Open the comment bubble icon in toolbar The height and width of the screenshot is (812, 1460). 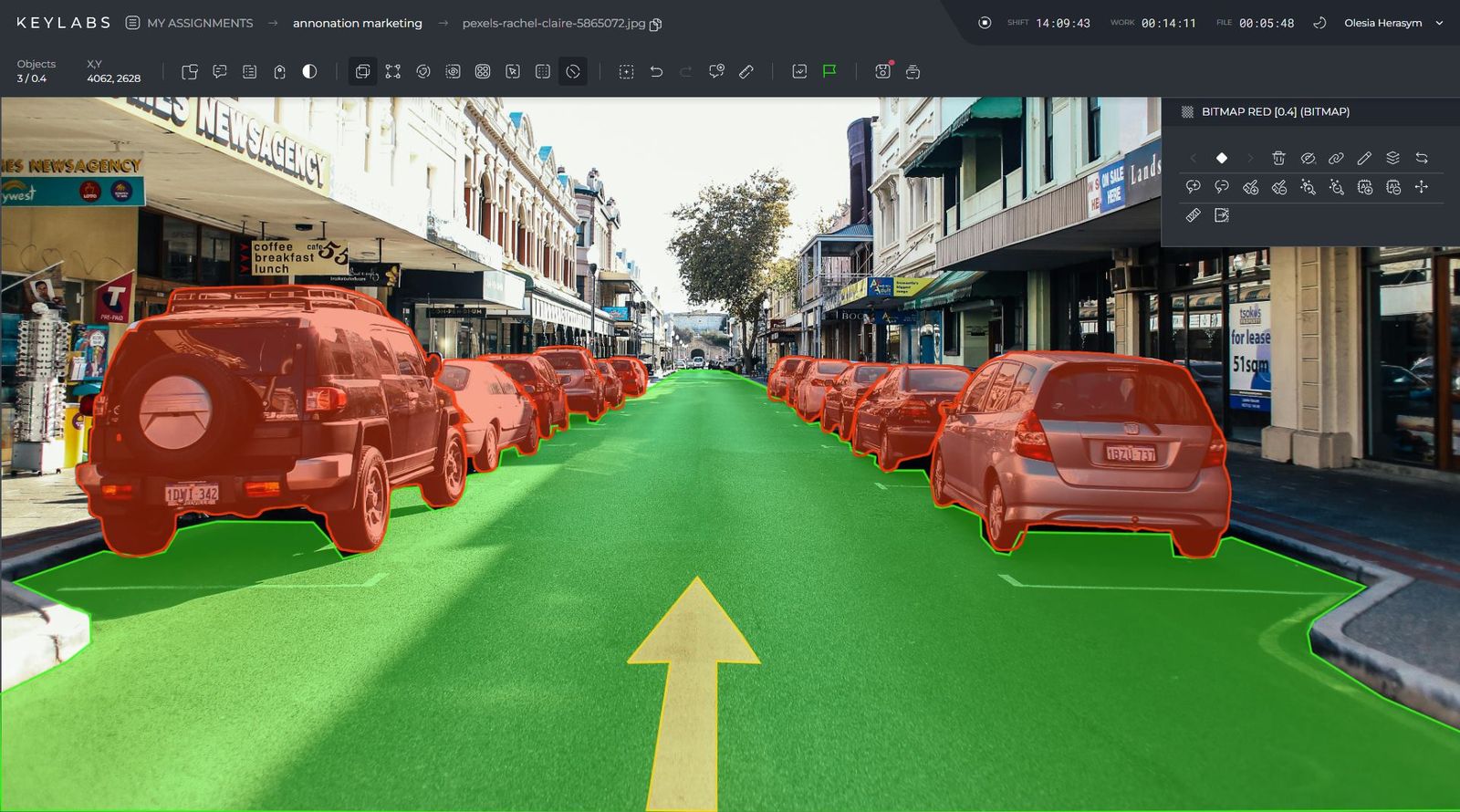click(220, 71)
